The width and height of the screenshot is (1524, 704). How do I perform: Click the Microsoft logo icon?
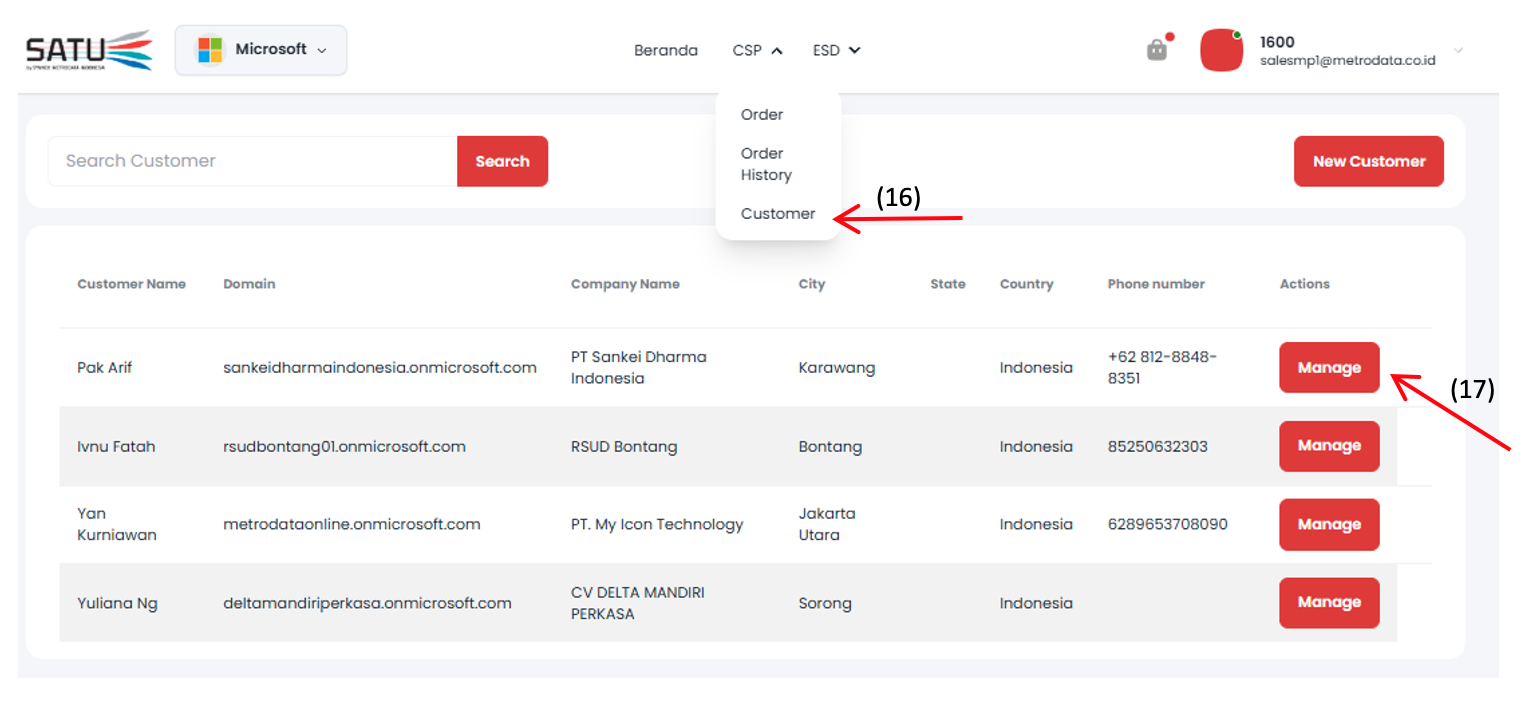tap(210, 50)
